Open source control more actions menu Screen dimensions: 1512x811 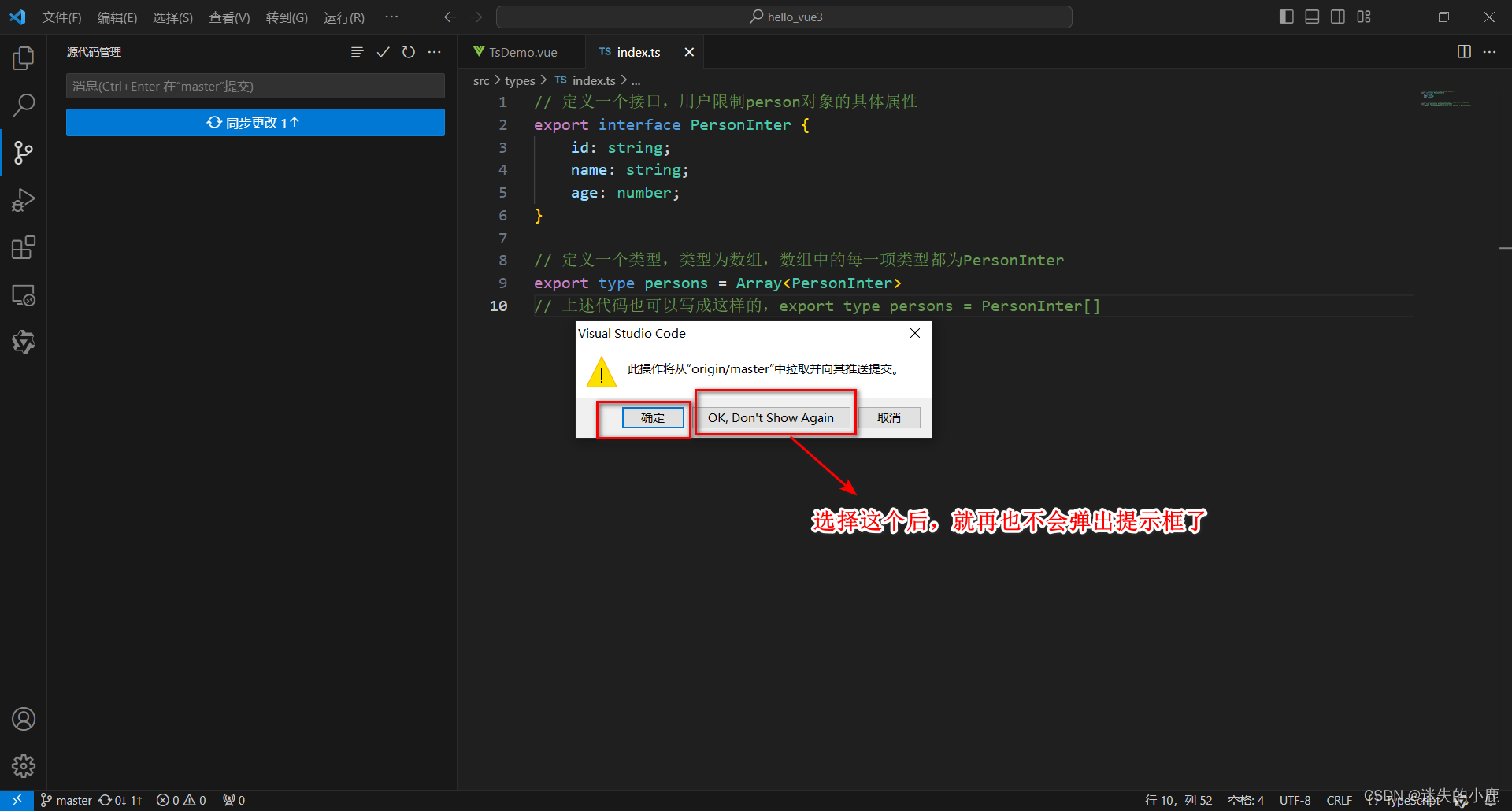coord(435,52)
